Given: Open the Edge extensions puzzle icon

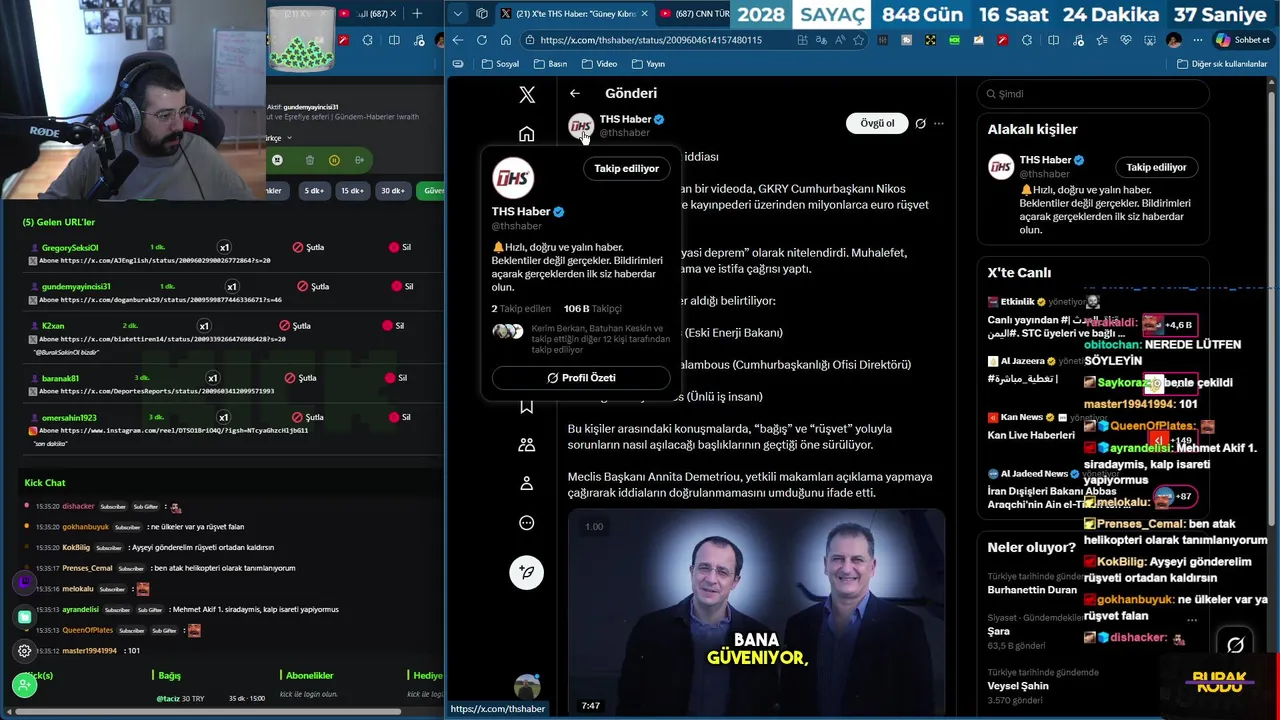Looking at the screenshot, I should [1027, 40].
